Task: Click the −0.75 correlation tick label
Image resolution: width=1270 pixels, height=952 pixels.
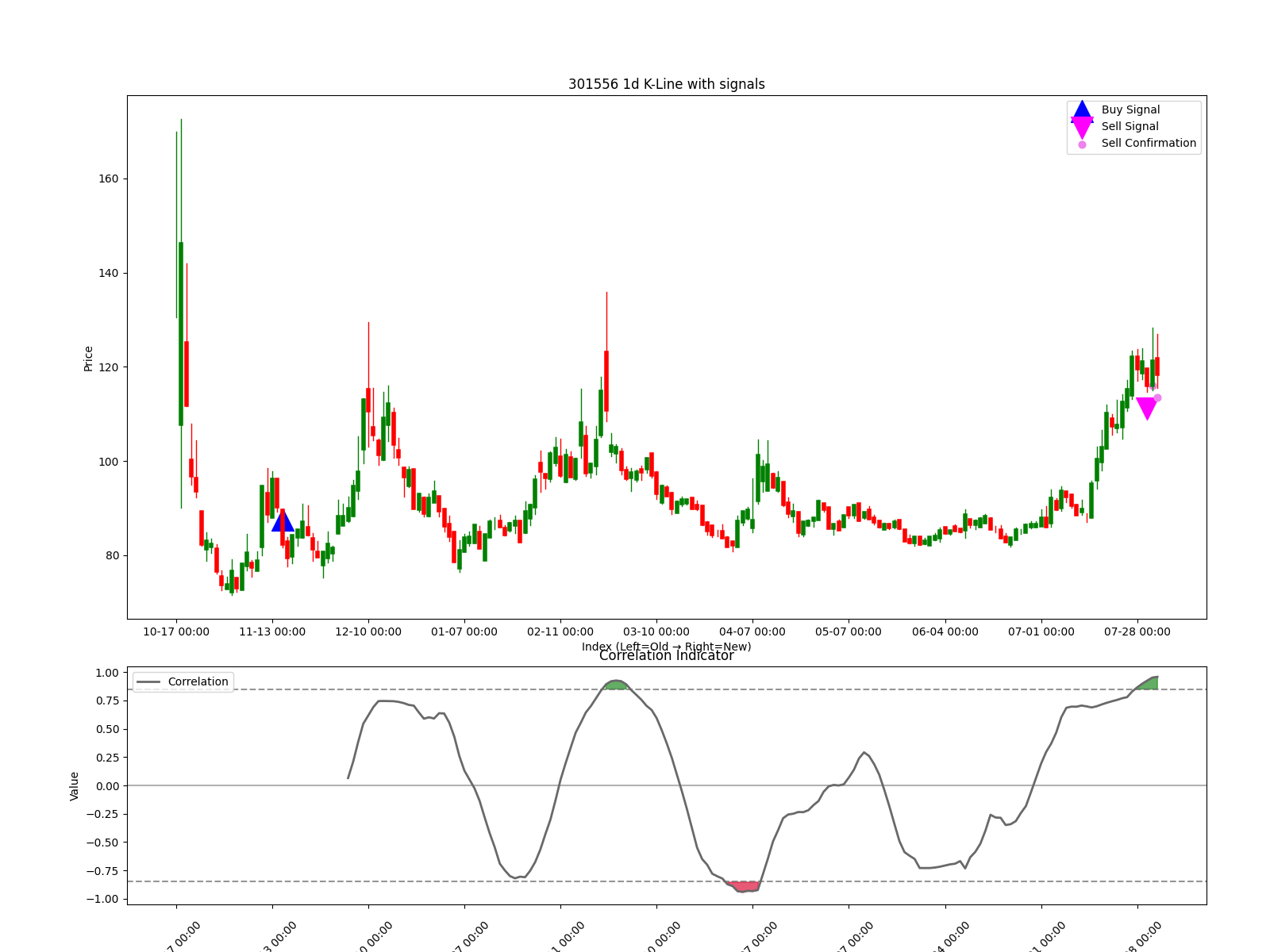Action: point(103,871)
